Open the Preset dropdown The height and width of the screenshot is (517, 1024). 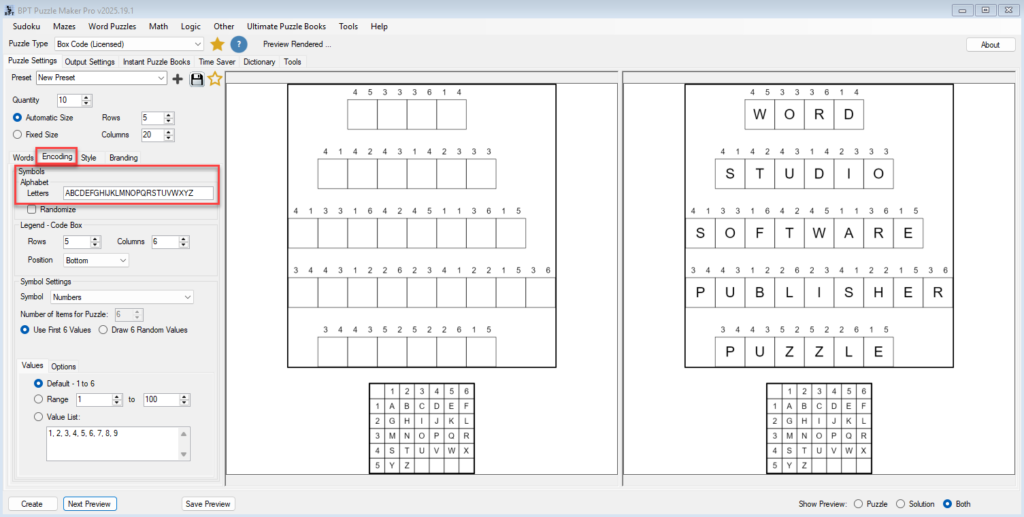pos(101,78)
